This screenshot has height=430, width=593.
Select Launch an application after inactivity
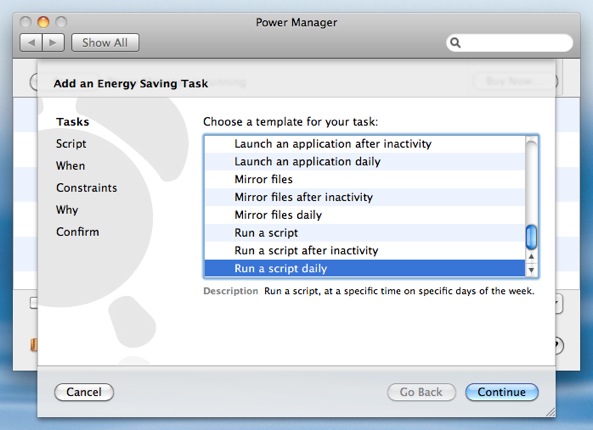(x=365, y=144)
